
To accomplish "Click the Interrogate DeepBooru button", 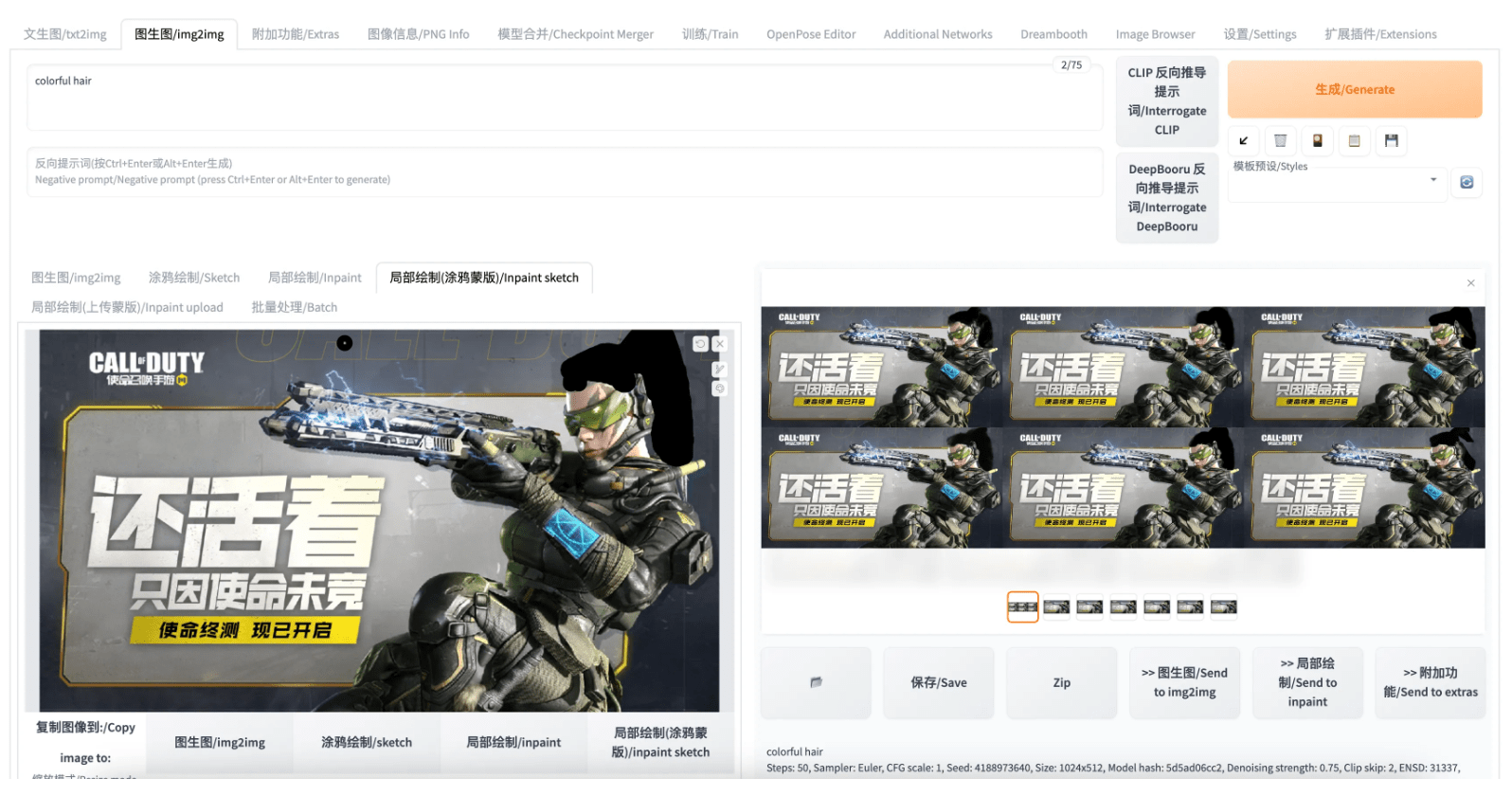I will [1166, 198].
